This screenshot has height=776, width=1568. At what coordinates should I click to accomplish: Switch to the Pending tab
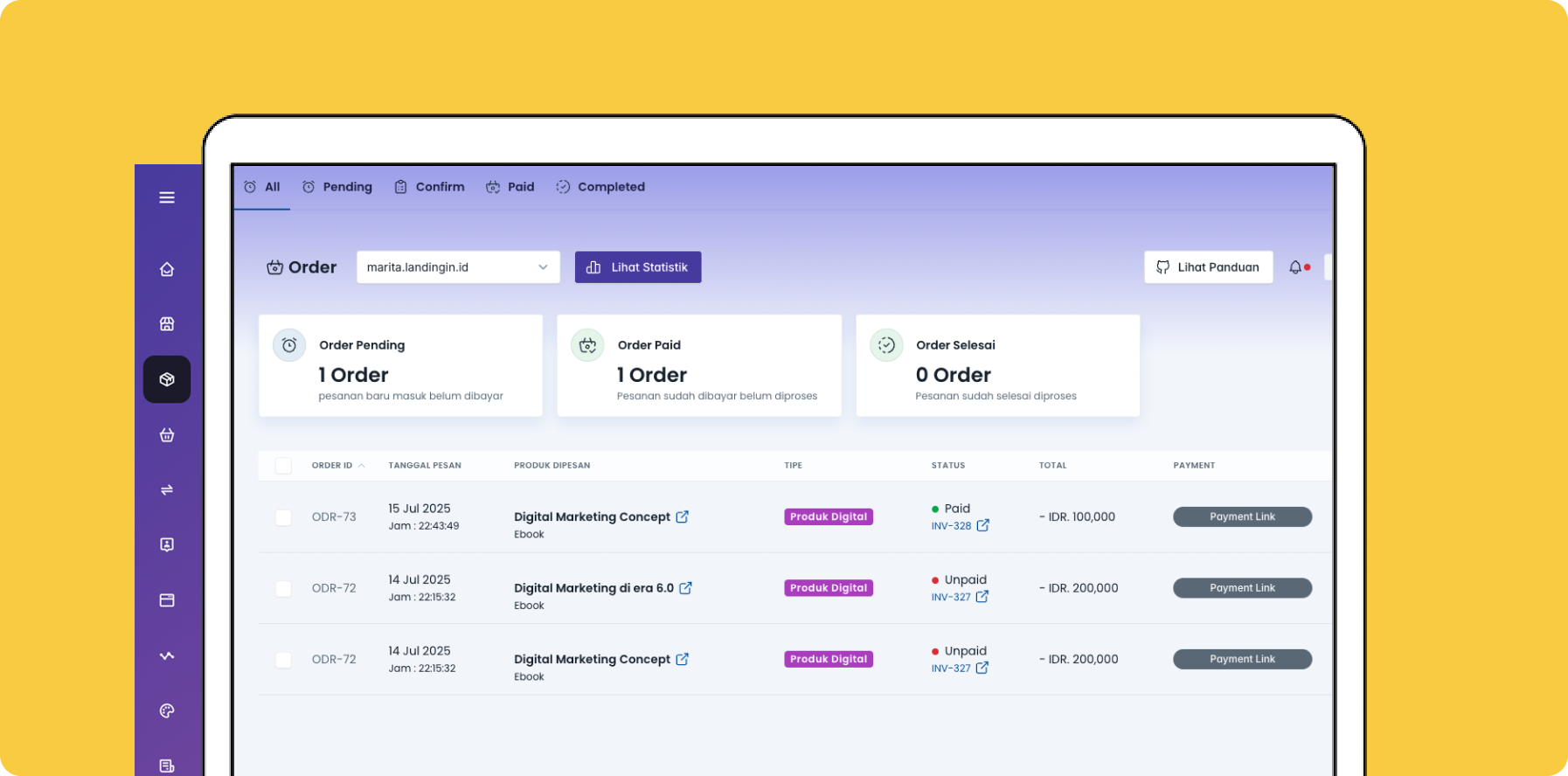tap(337, 187)
